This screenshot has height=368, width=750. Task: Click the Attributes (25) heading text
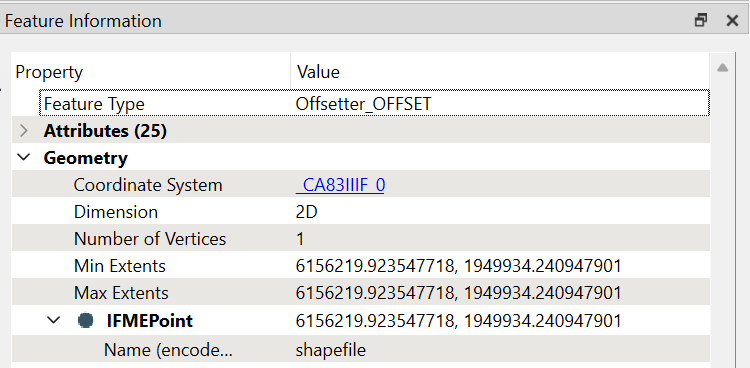coord(105,131)
